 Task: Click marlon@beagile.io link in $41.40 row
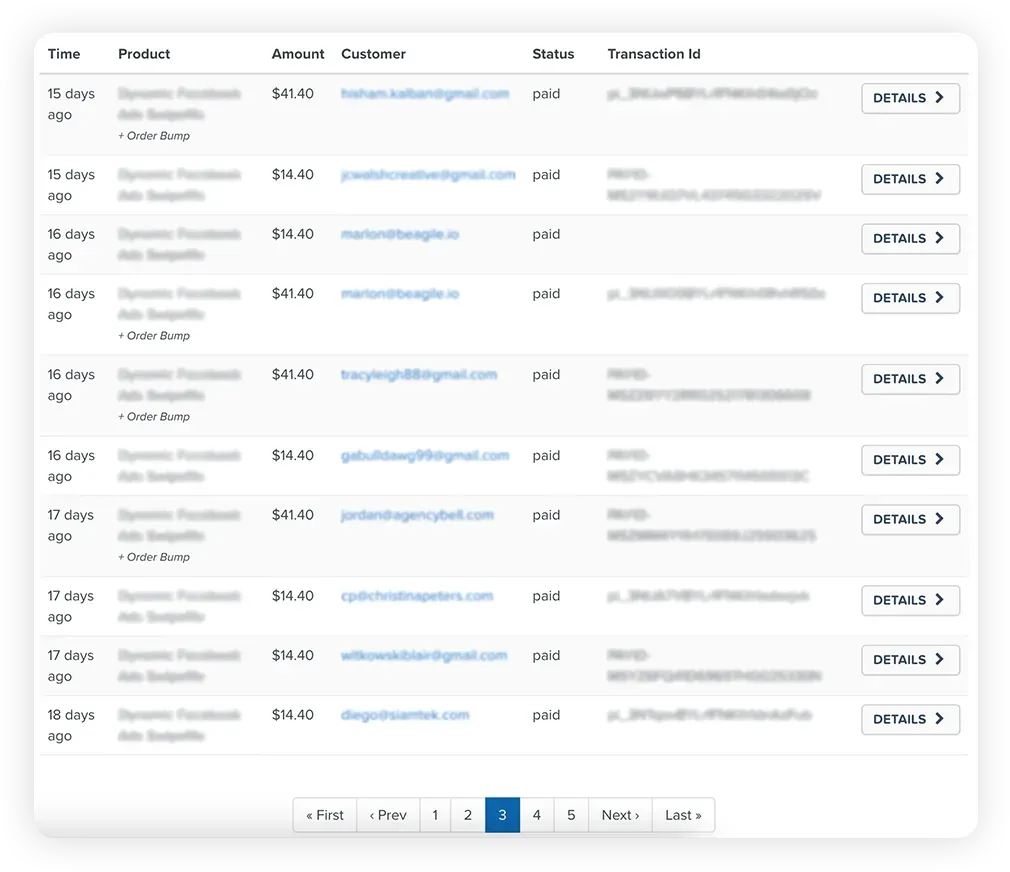pyautogui.click(x=400, y=294)
